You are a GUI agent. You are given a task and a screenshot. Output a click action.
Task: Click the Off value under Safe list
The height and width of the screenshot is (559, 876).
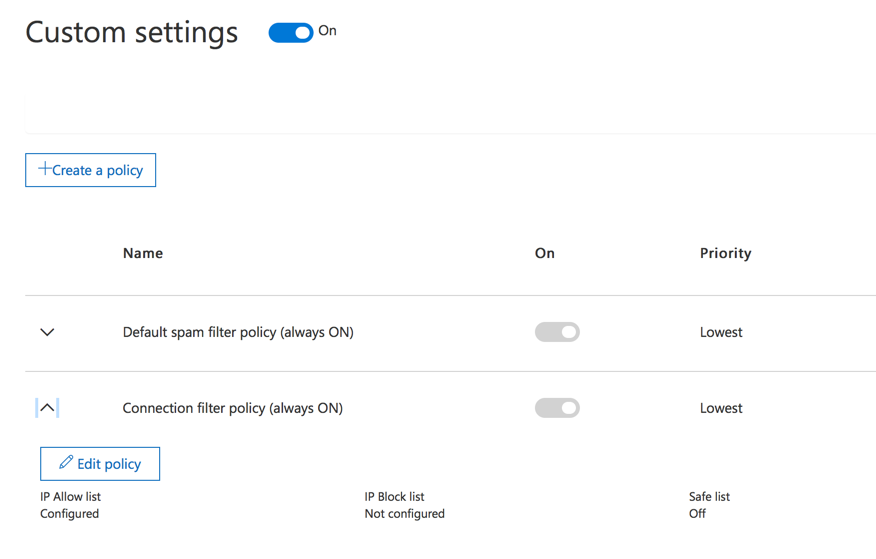(697, 514)
